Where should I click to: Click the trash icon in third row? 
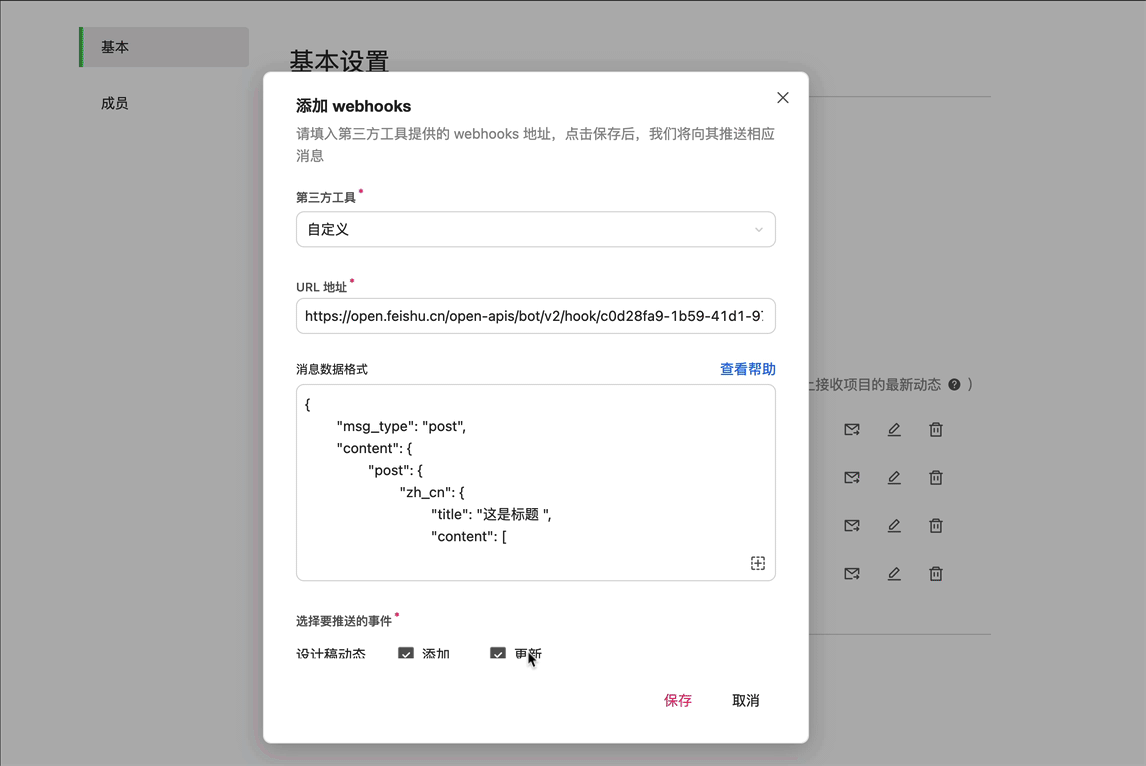click(936, 526)
